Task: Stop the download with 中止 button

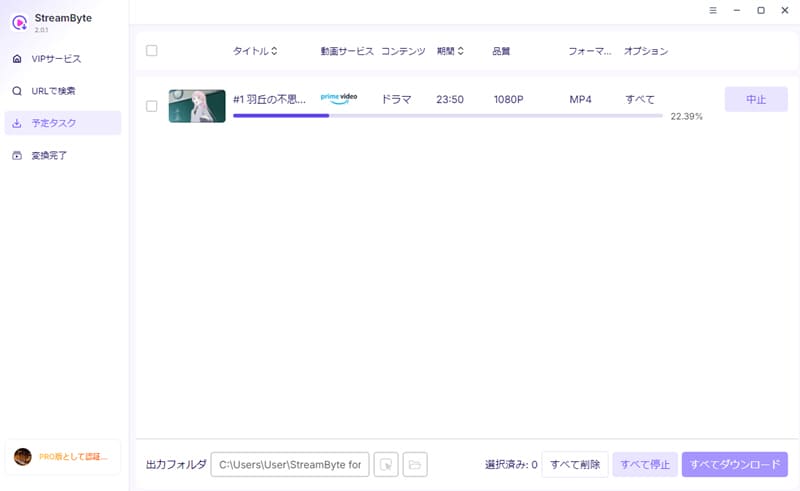Action: coord(756,99)
